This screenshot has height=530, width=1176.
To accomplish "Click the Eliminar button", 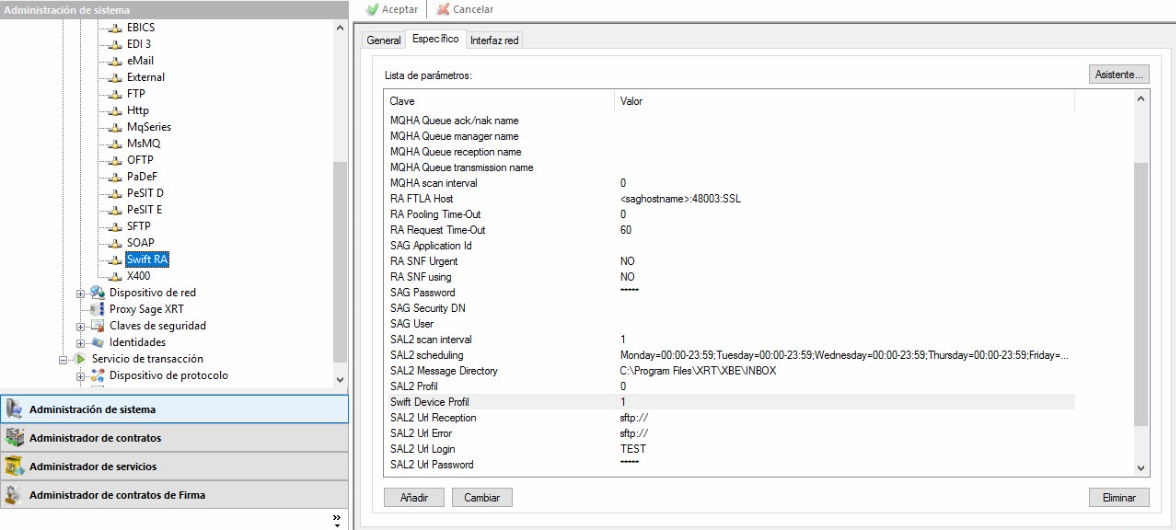I will pyautogui.click(x=1119, y=497).
